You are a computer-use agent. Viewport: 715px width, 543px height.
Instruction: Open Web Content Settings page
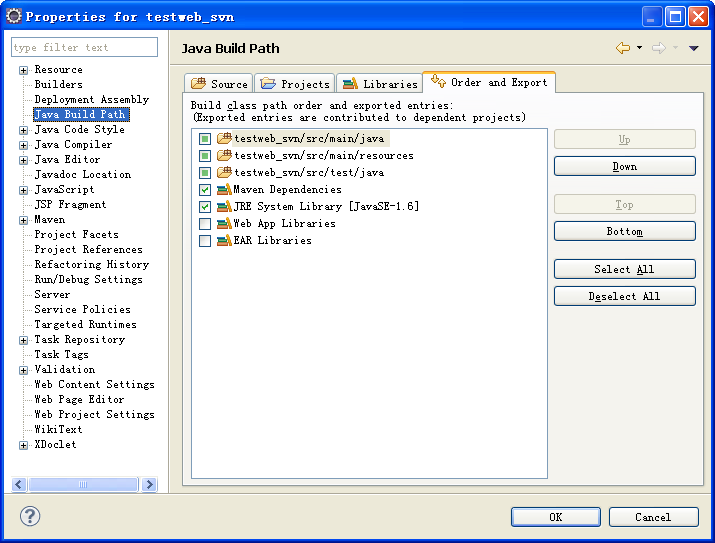94,384
